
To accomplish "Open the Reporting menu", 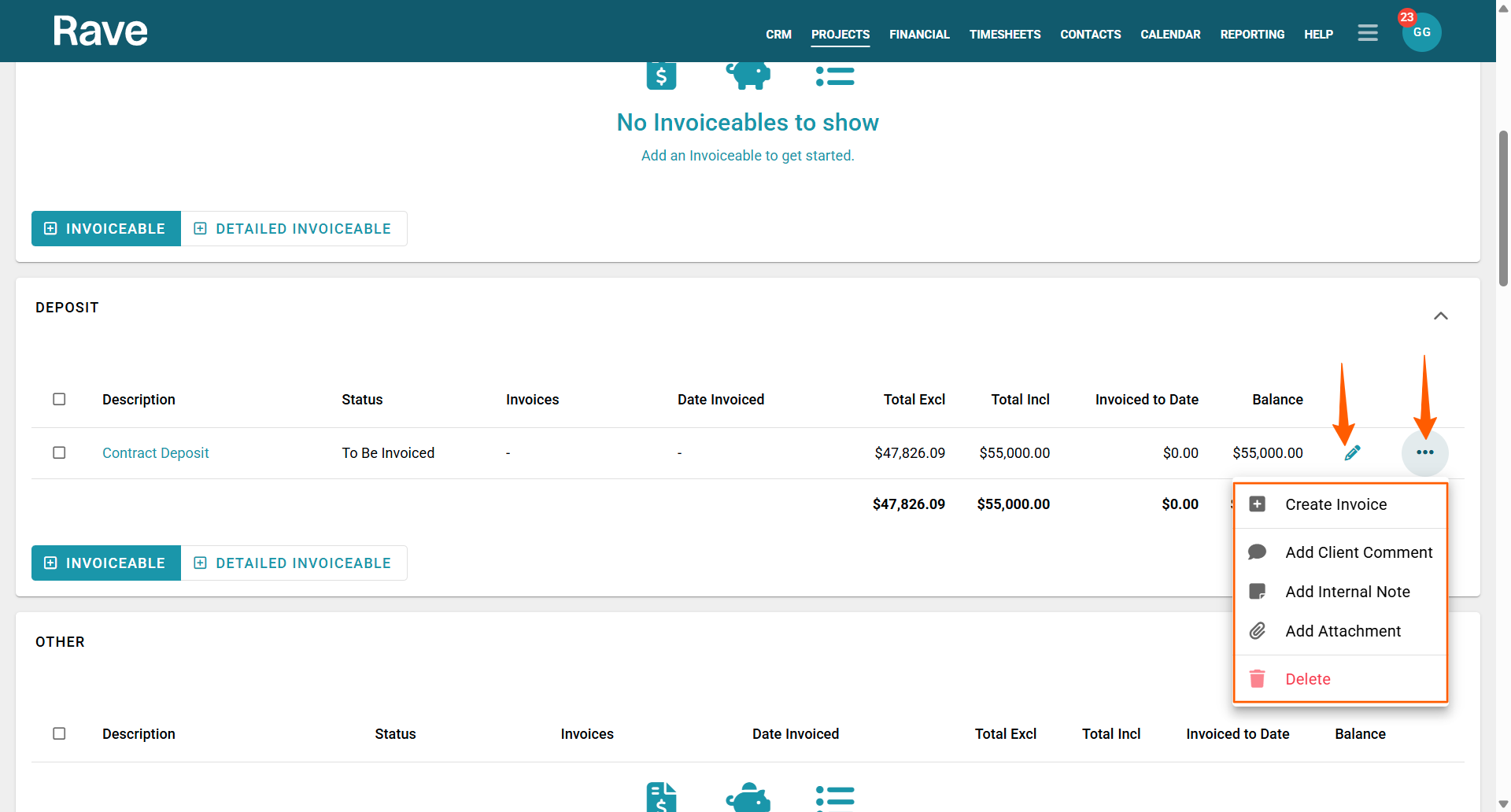I will tap(1252, 35).
